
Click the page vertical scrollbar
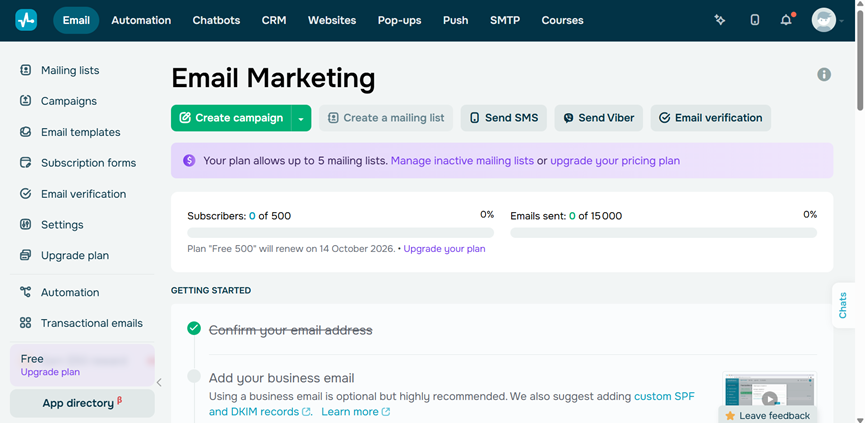(x=860, y=60)
